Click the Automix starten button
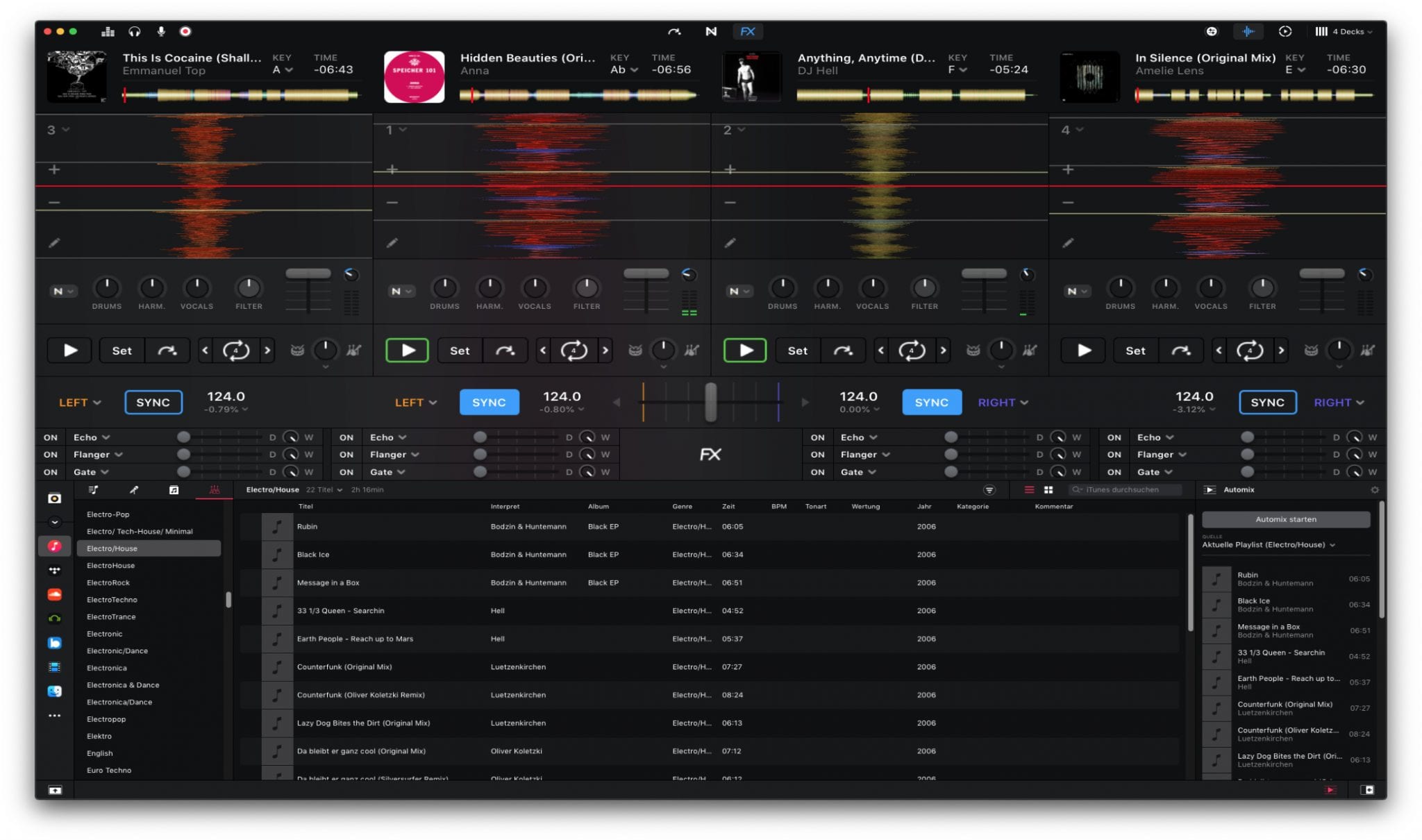 1286,519
